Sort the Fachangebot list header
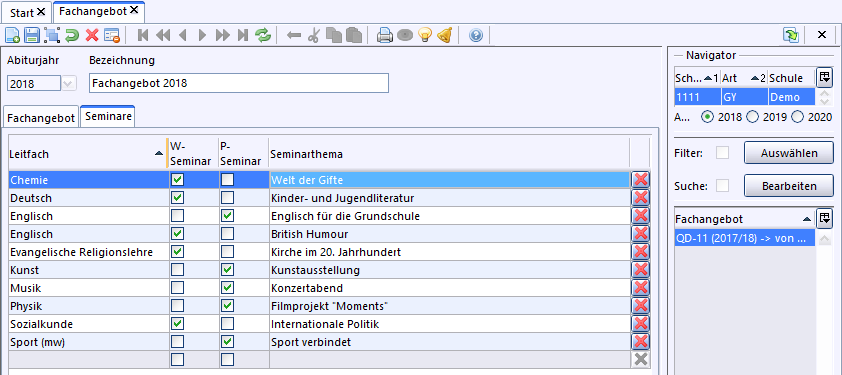This screenshot has height=375, width=842. point(744,219)
